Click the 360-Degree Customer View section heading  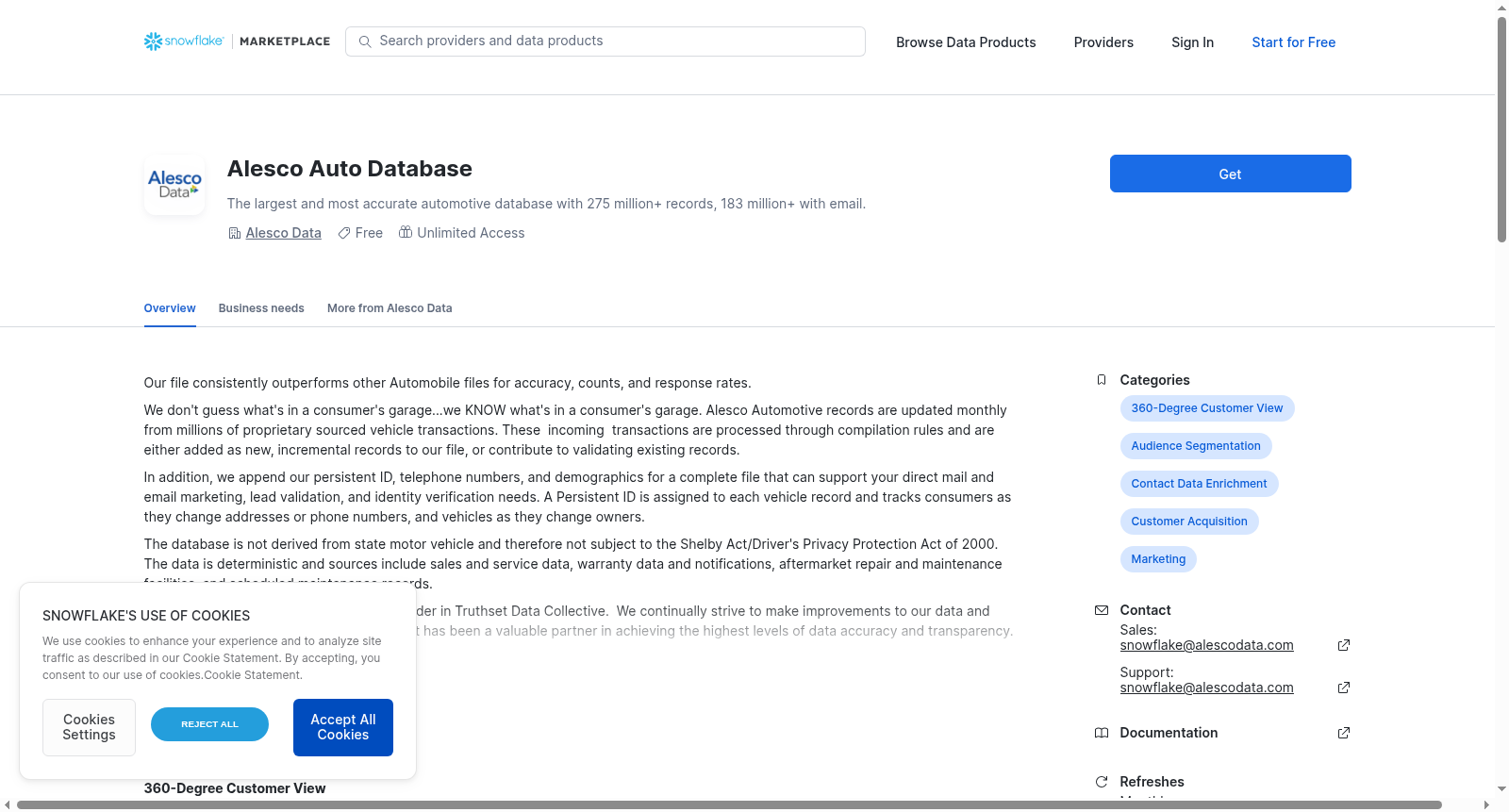coord(235,788)
